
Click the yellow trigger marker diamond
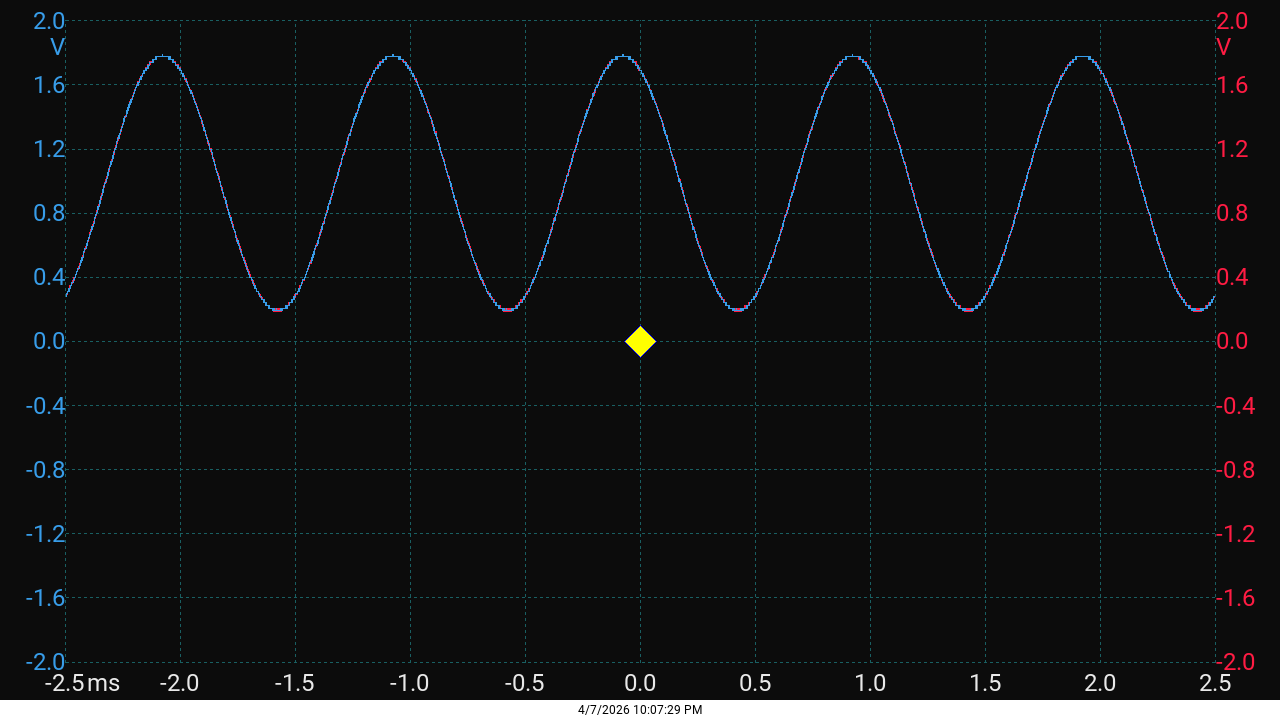point(640,341)
